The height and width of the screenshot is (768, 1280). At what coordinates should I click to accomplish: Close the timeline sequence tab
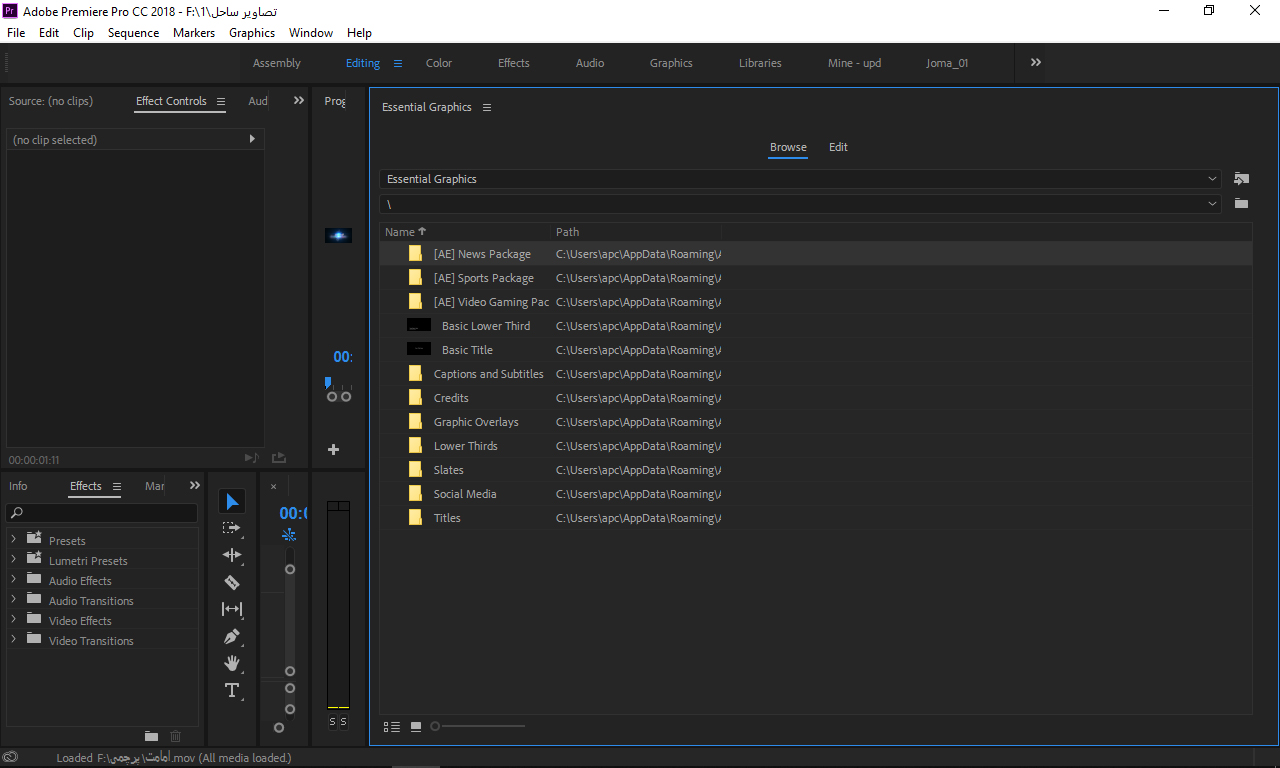pos(273,487)
